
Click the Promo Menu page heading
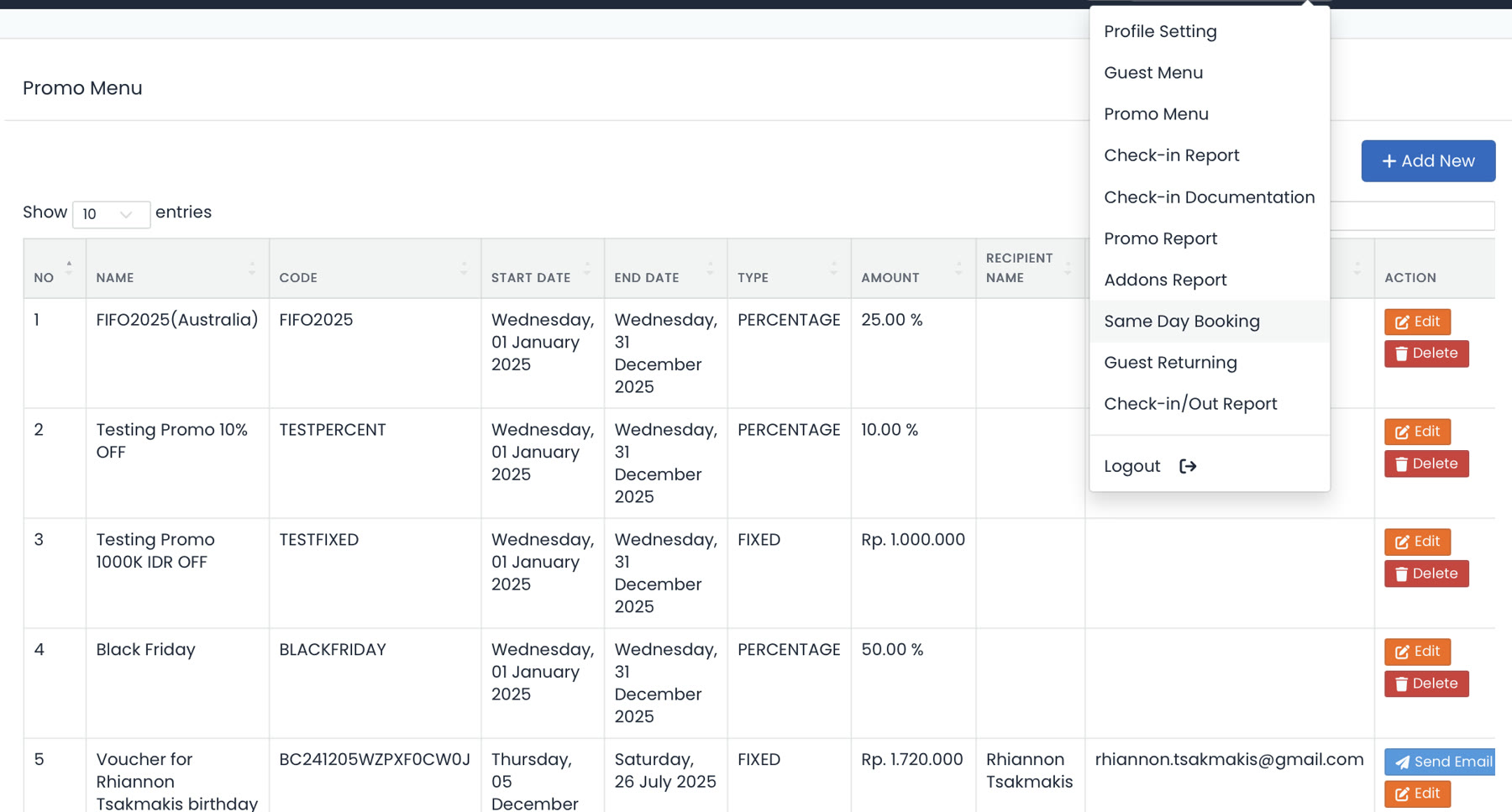click(x=82, y=88)
